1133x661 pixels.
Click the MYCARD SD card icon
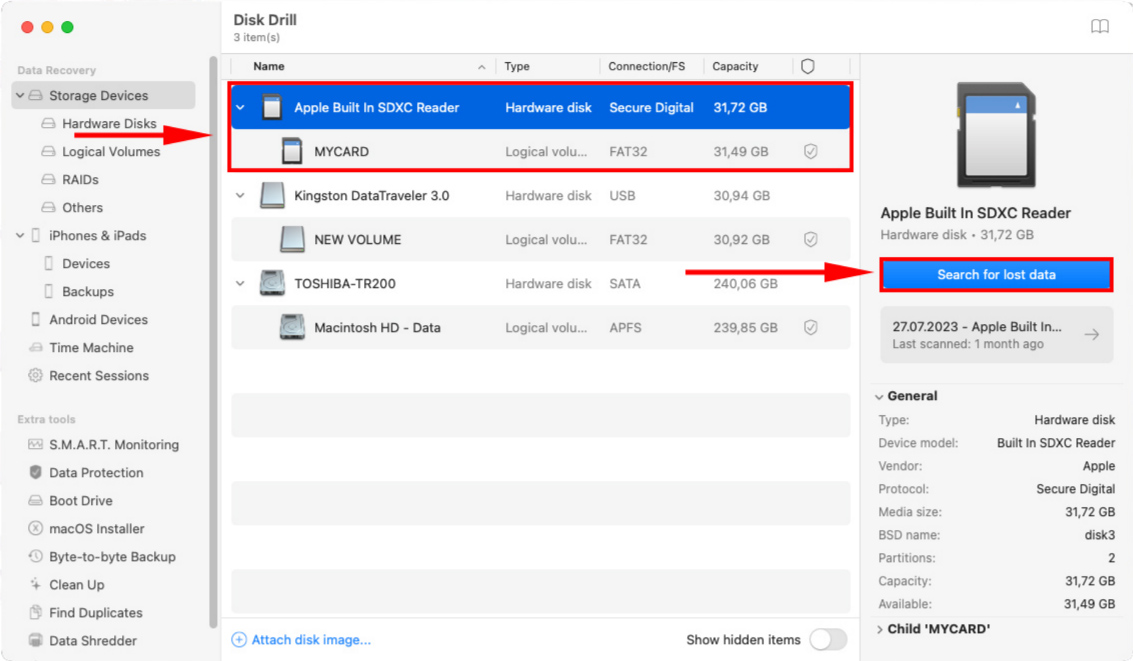[x=292, y=151]
